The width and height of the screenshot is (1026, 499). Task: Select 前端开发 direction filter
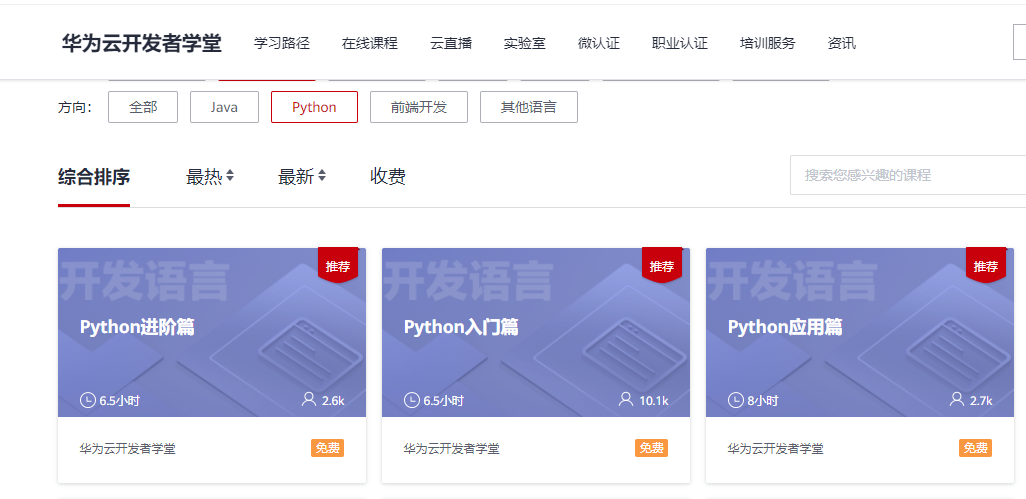[419, 107]
